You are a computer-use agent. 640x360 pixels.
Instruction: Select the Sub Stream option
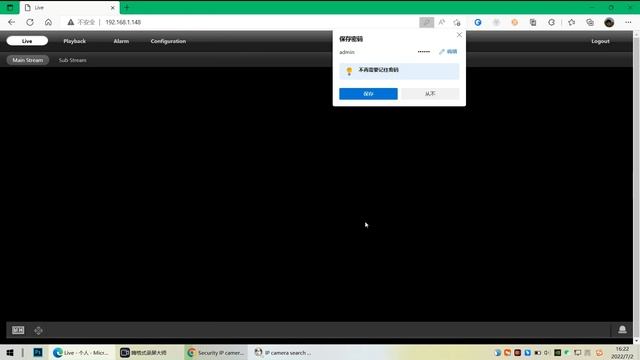[x=73, y=60]
